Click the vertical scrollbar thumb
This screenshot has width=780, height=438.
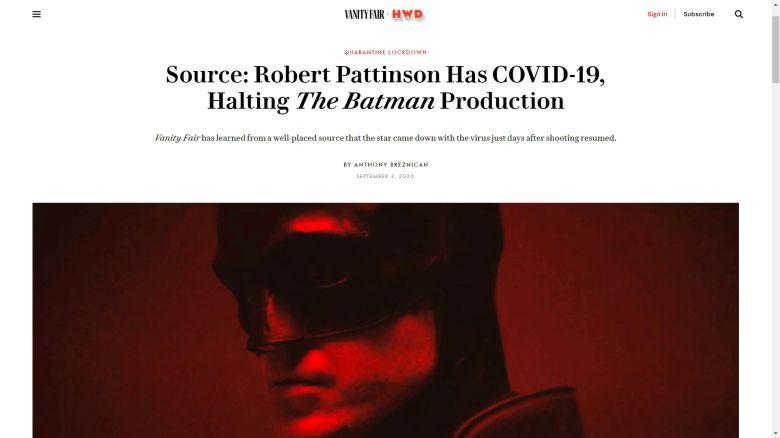[776, 49]
